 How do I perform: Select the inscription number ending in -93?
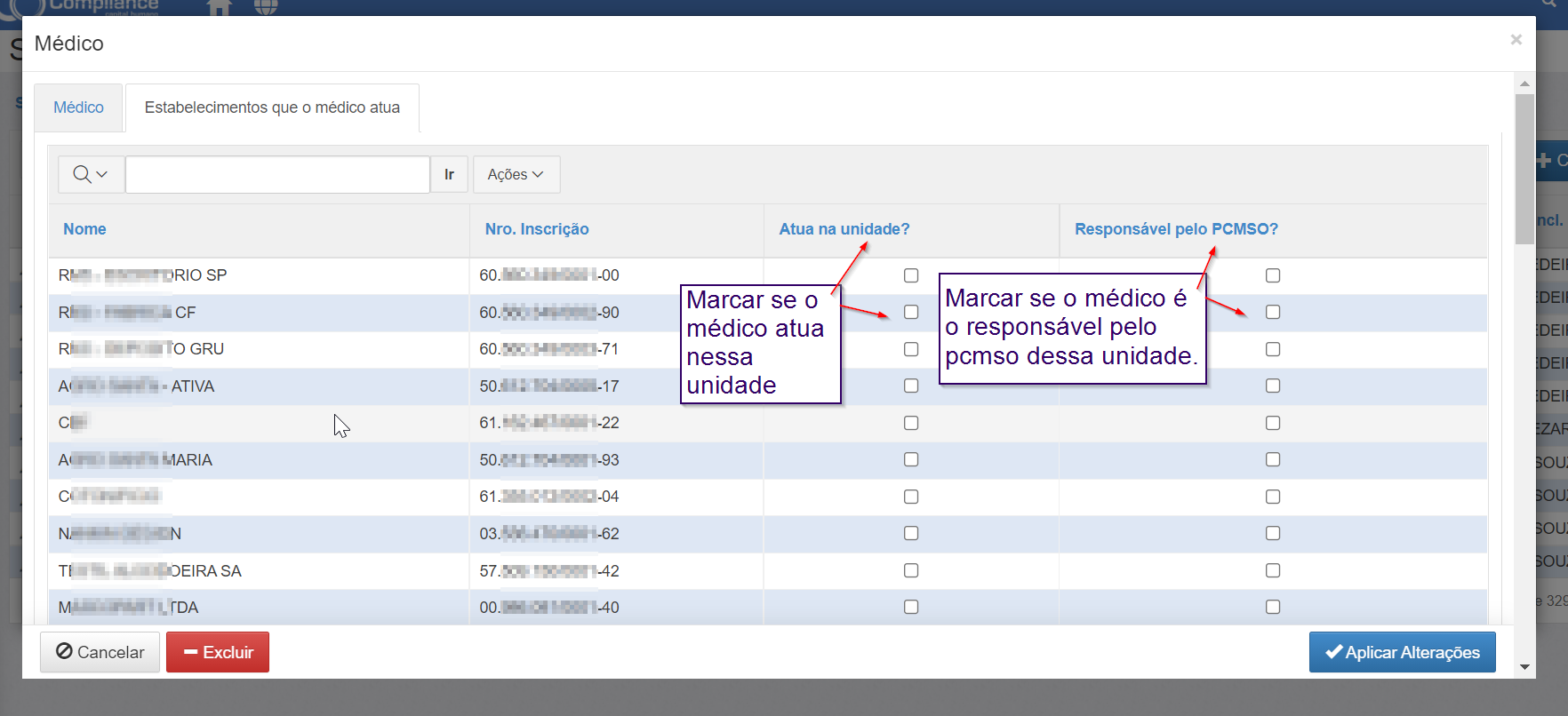click(x=549, y=460)
